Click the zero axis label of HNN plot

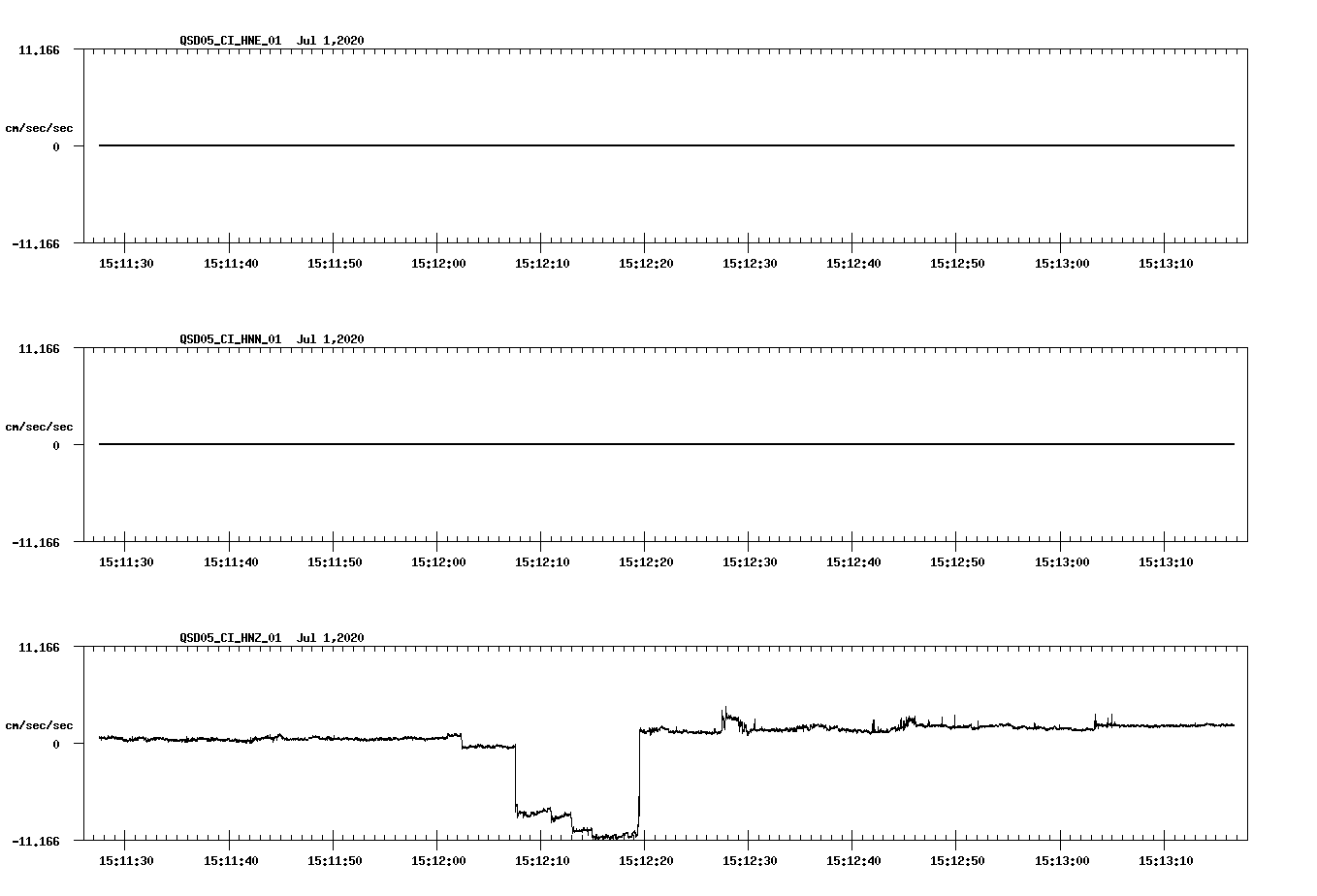point(56,446)
